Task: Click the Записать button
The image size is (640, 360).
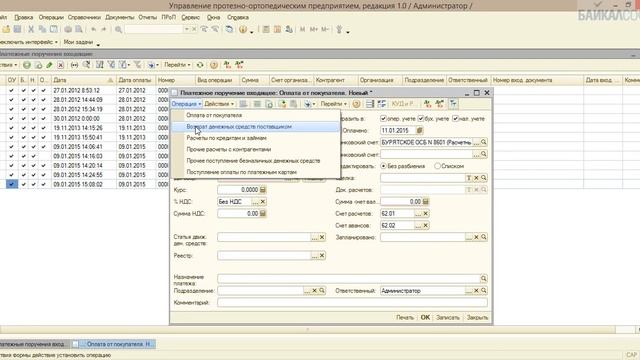Action: pyautogui.click(x=448, y=318)
